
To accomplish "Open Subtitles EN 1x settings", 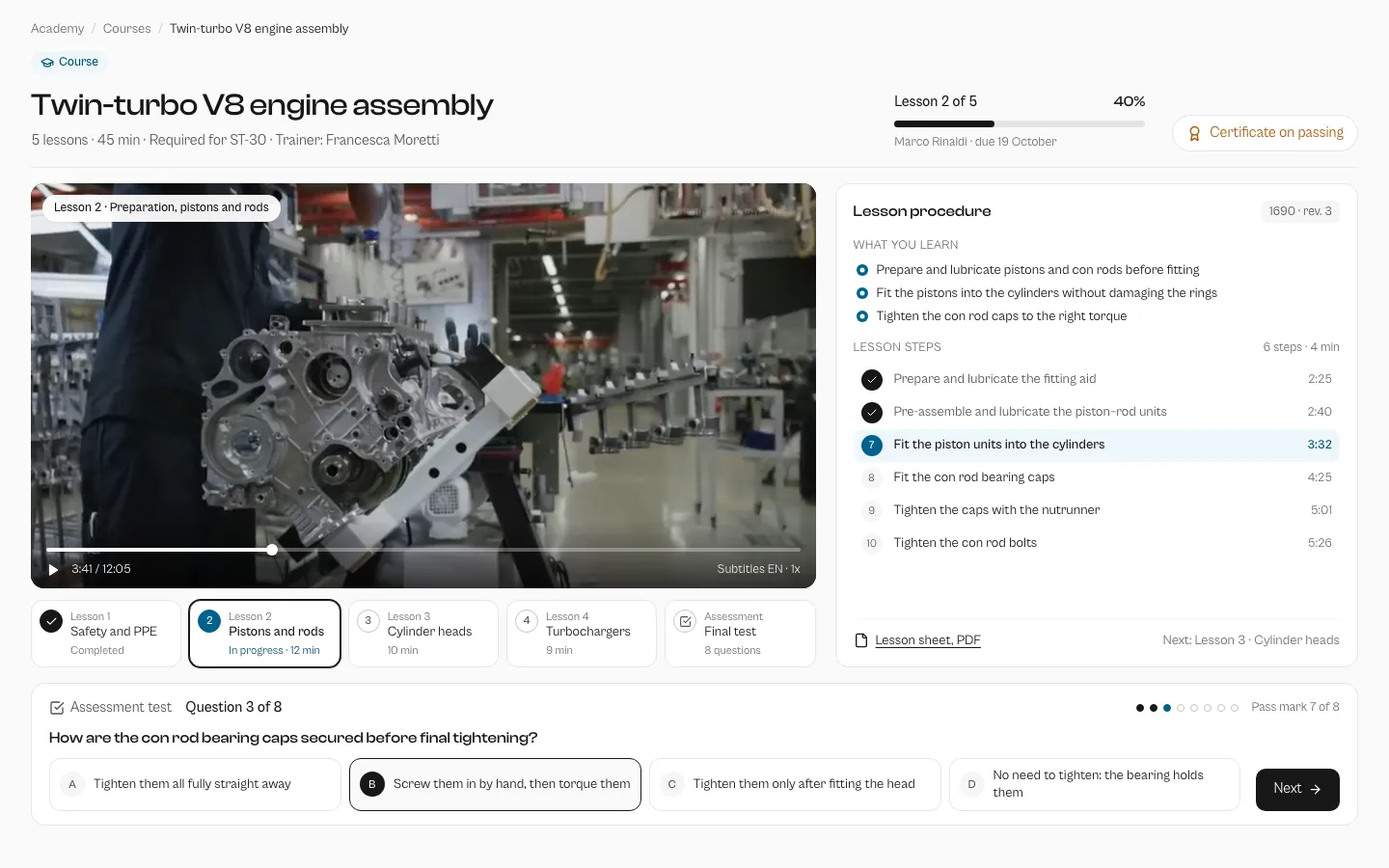I will coord(758,569).
